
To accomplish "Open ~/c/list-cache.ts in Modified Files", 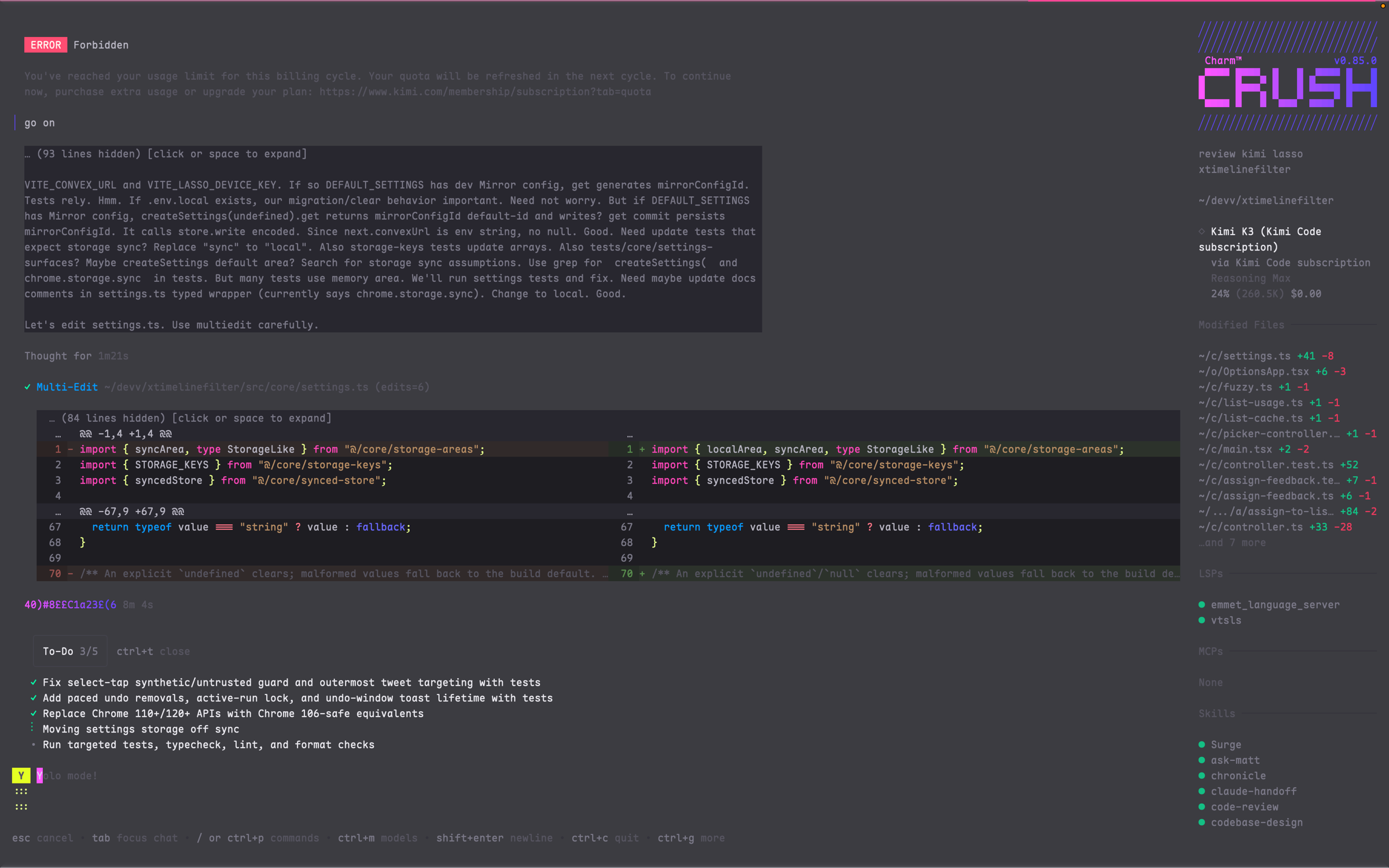I will 1269,419.
